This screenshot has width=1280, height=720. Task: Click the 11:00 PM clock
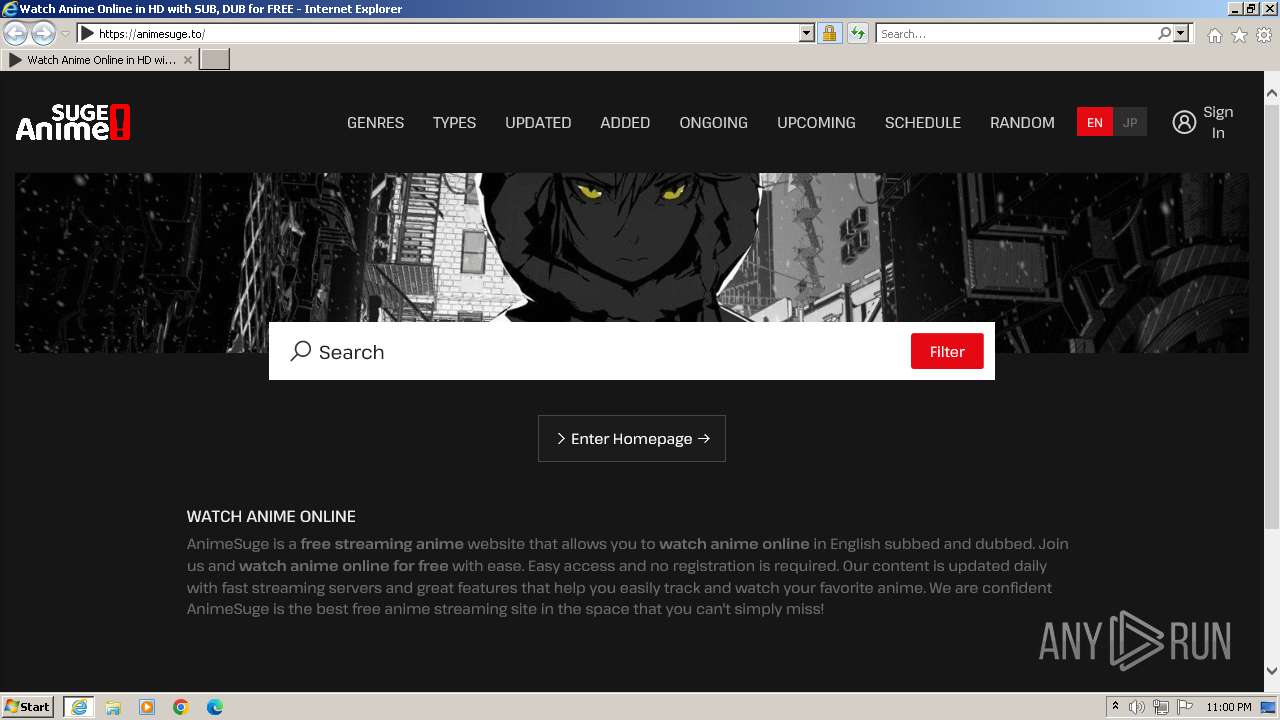[x=1229, y=707]
